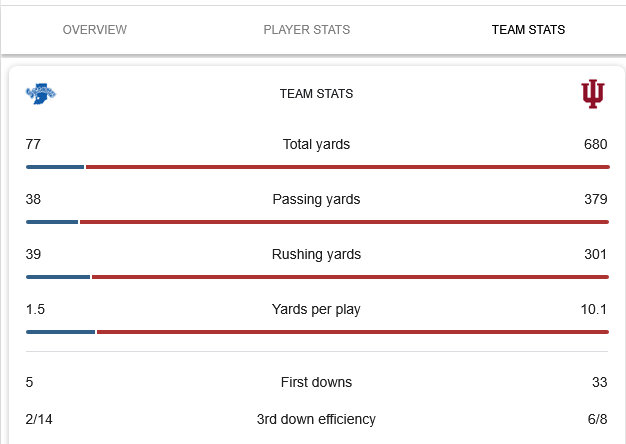The width and height of the screenshot is (626, 444).
Task: Click the Yards per play bar
Action: point(316,332)
